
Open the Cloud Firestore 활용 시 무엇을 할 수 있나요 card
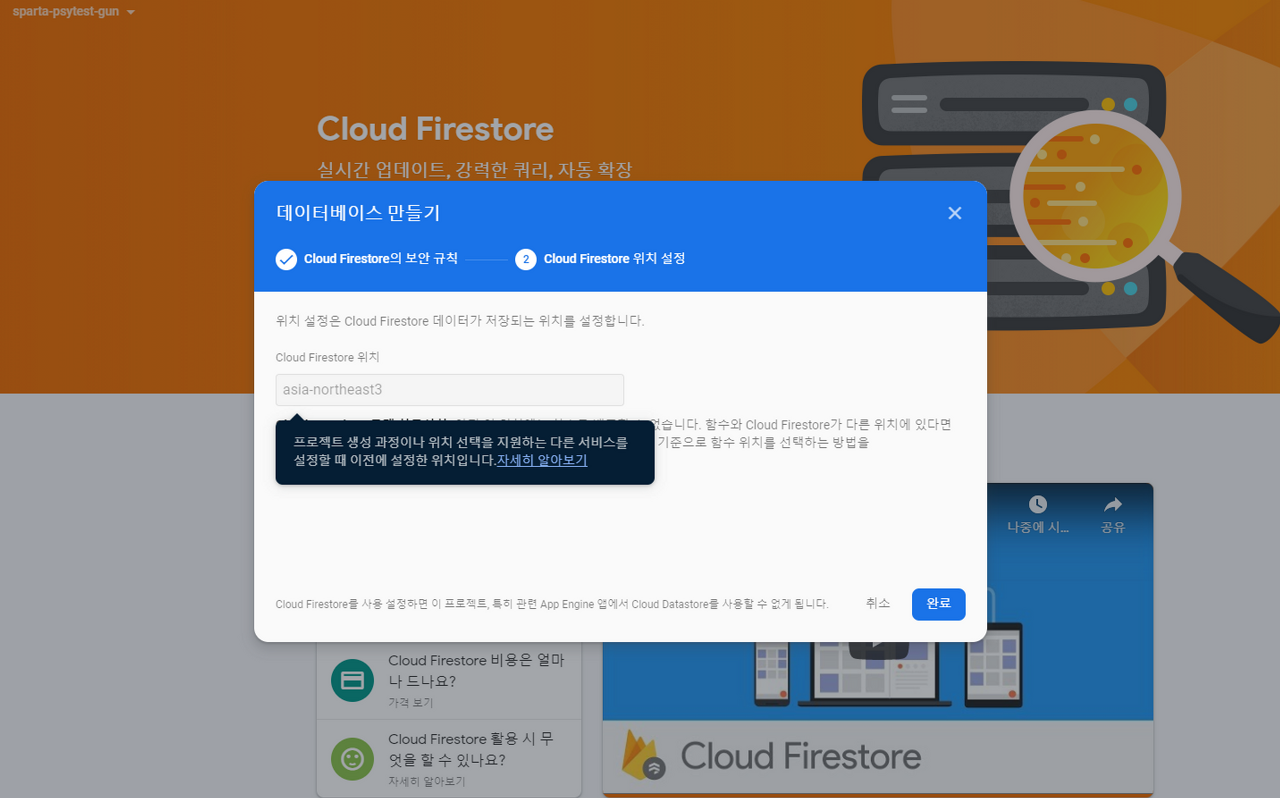pyautogui.click(x=449, y=758)
